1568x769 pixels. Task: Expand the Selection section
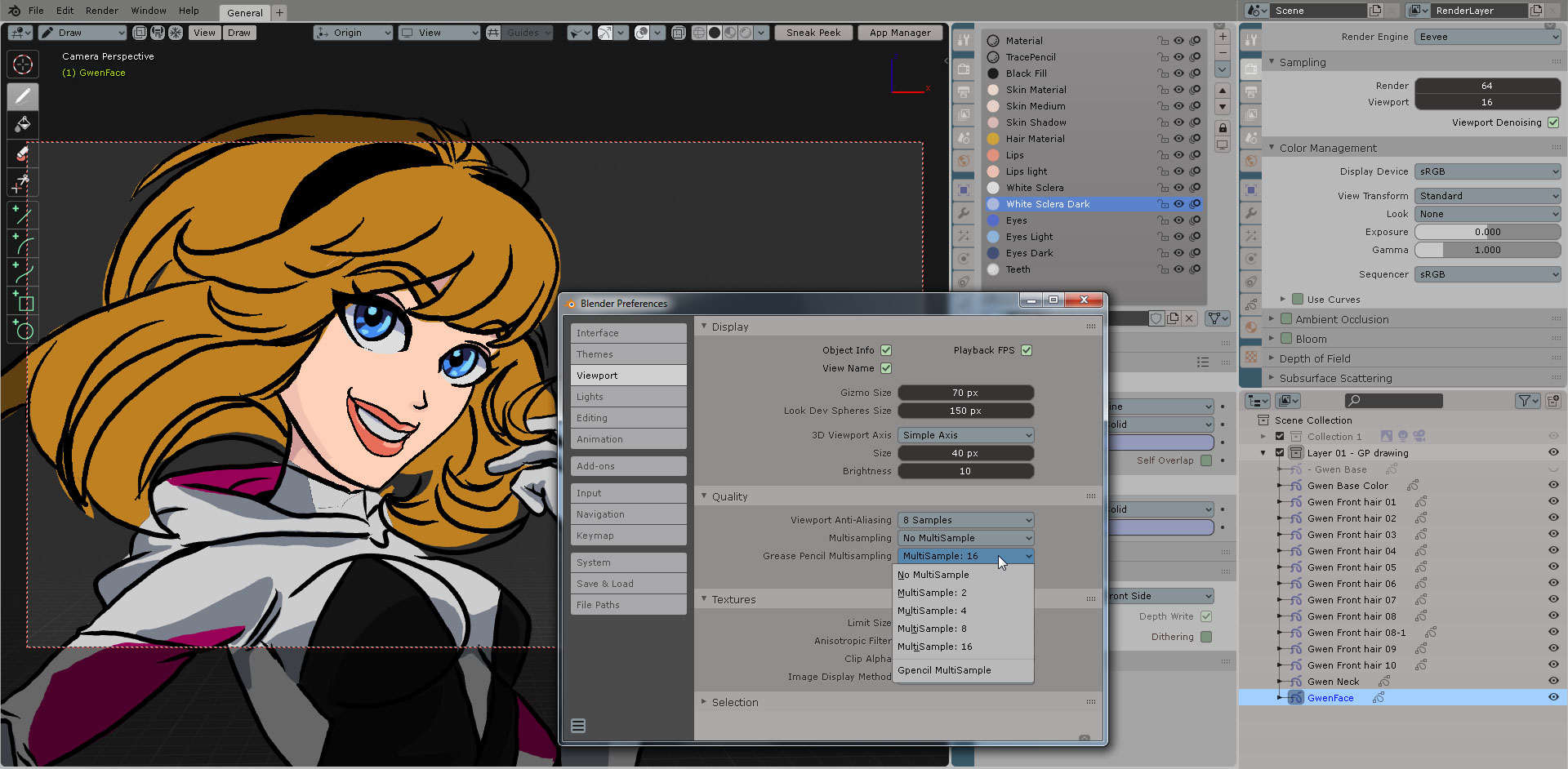(x=704, y=702)
